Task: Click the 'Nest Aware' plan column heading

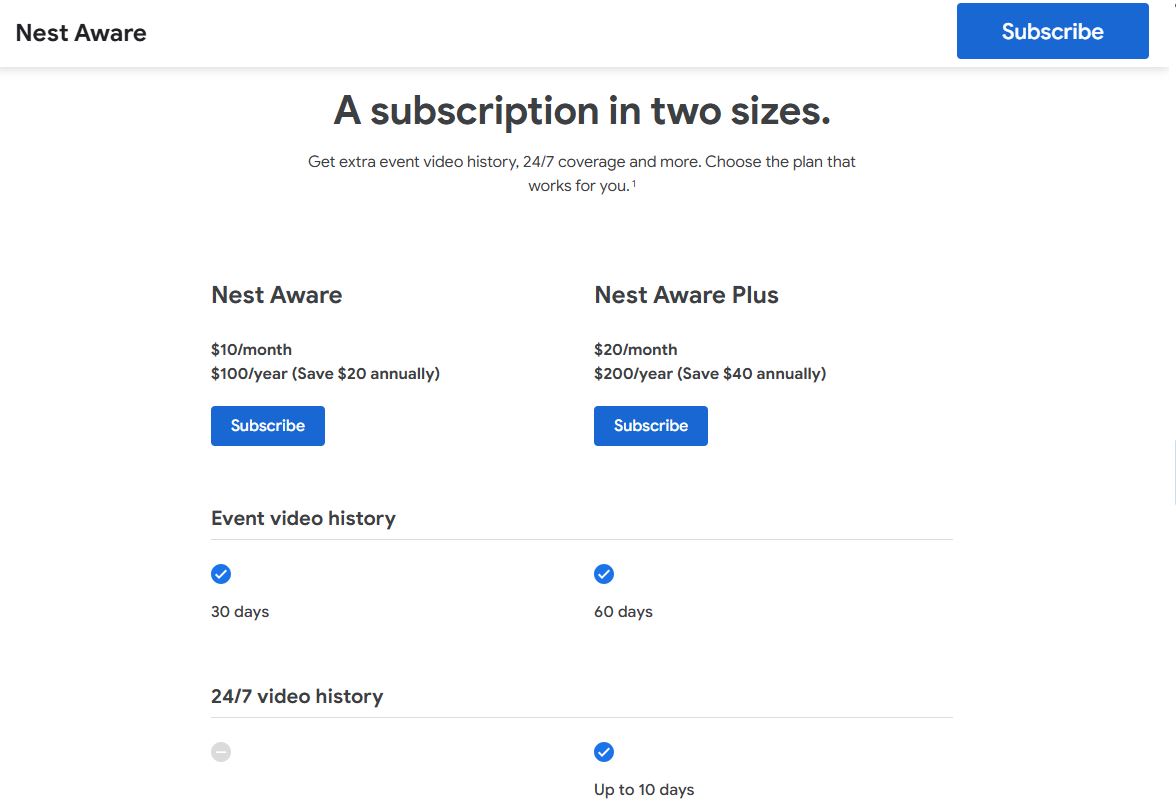Action: 277,295
